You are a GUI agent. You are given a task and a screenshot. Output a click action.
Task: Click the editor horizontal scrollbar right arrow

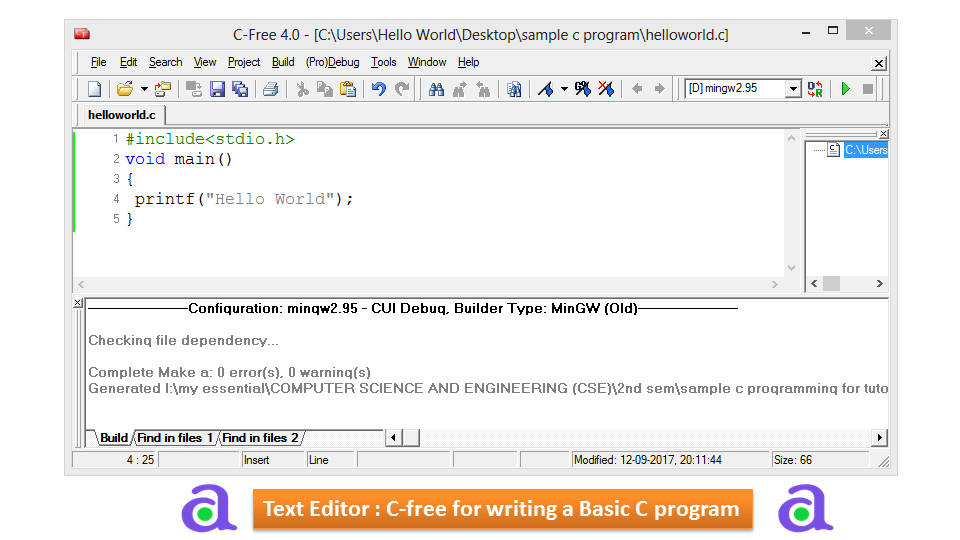click(x=774, y=284)
